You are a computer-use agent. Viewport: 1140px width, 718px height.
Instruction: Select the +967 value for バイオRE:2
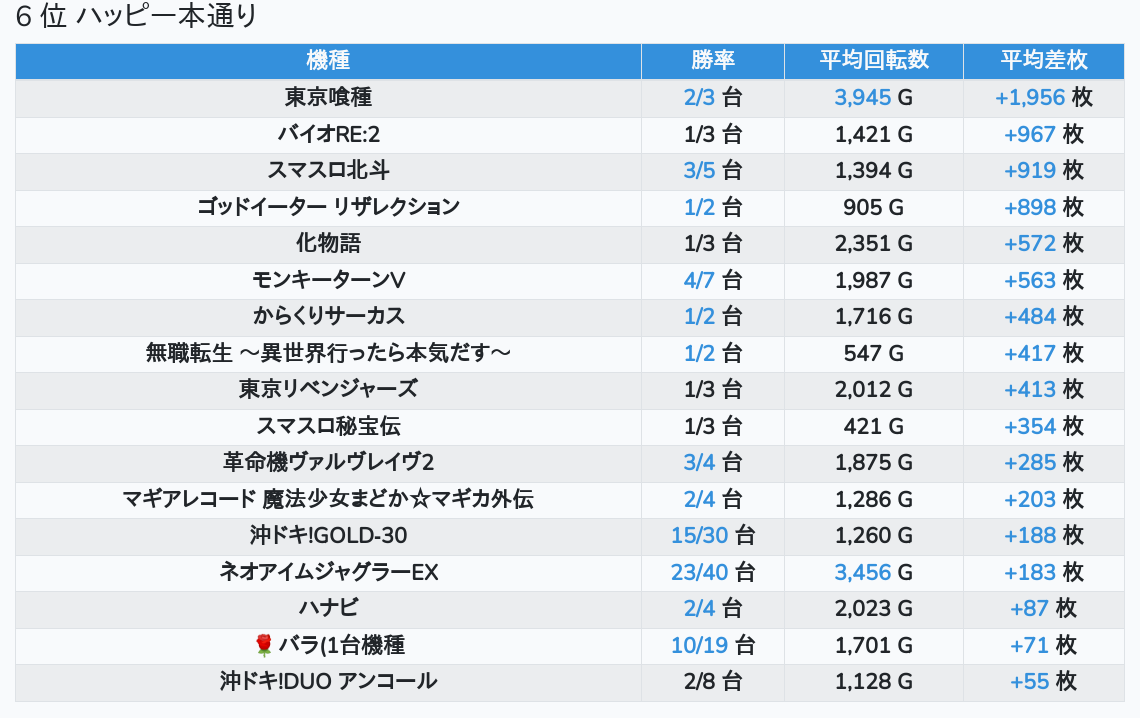1030,135
